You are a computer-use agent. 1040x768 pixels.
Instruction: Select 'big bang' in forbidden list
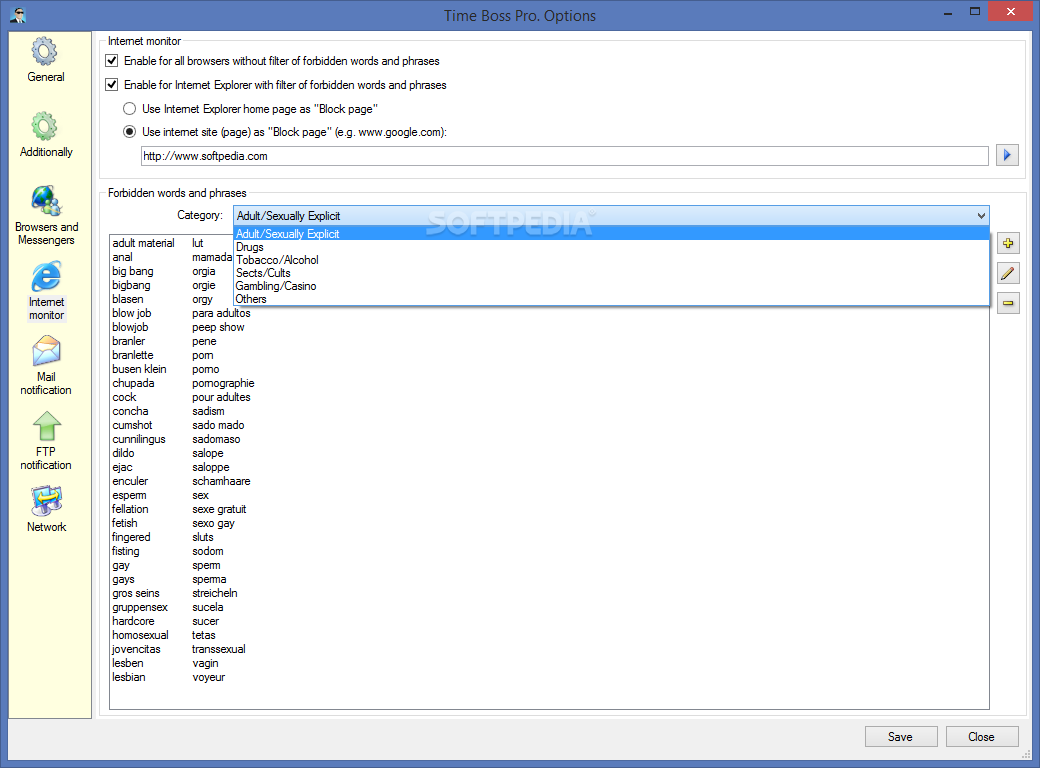coord(133,271)
